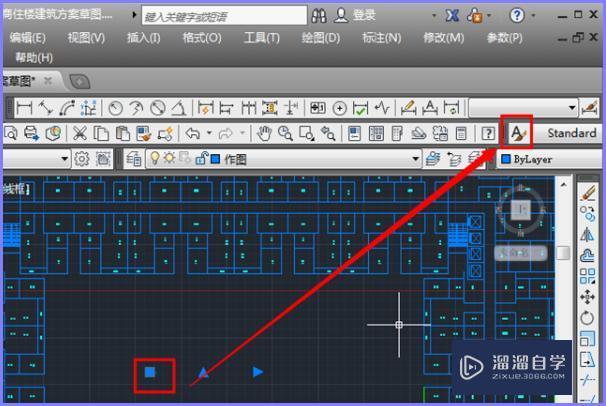Open the 格式(O) menu

click(202, 38)
